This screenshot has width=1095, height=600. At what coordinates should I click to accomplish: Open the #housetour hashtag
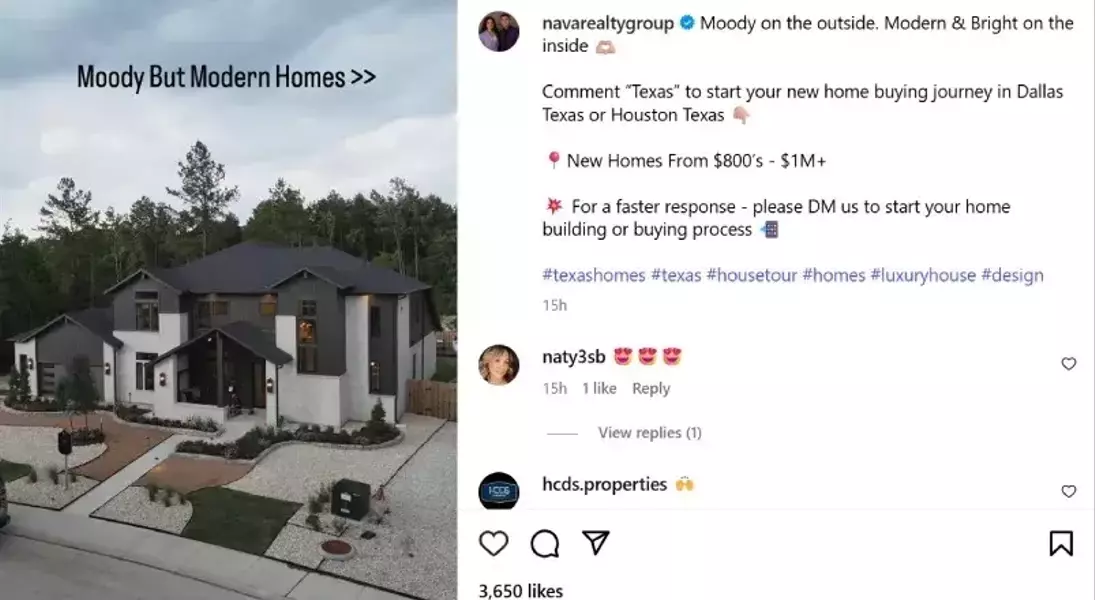[x=751, y=275]
